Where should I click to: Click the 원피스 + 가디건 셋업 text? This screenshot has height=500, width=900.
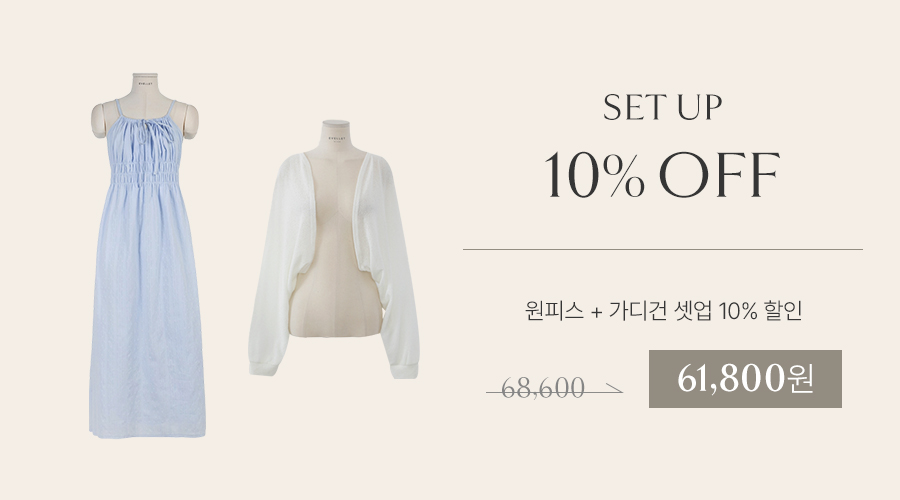click(618, 311)
